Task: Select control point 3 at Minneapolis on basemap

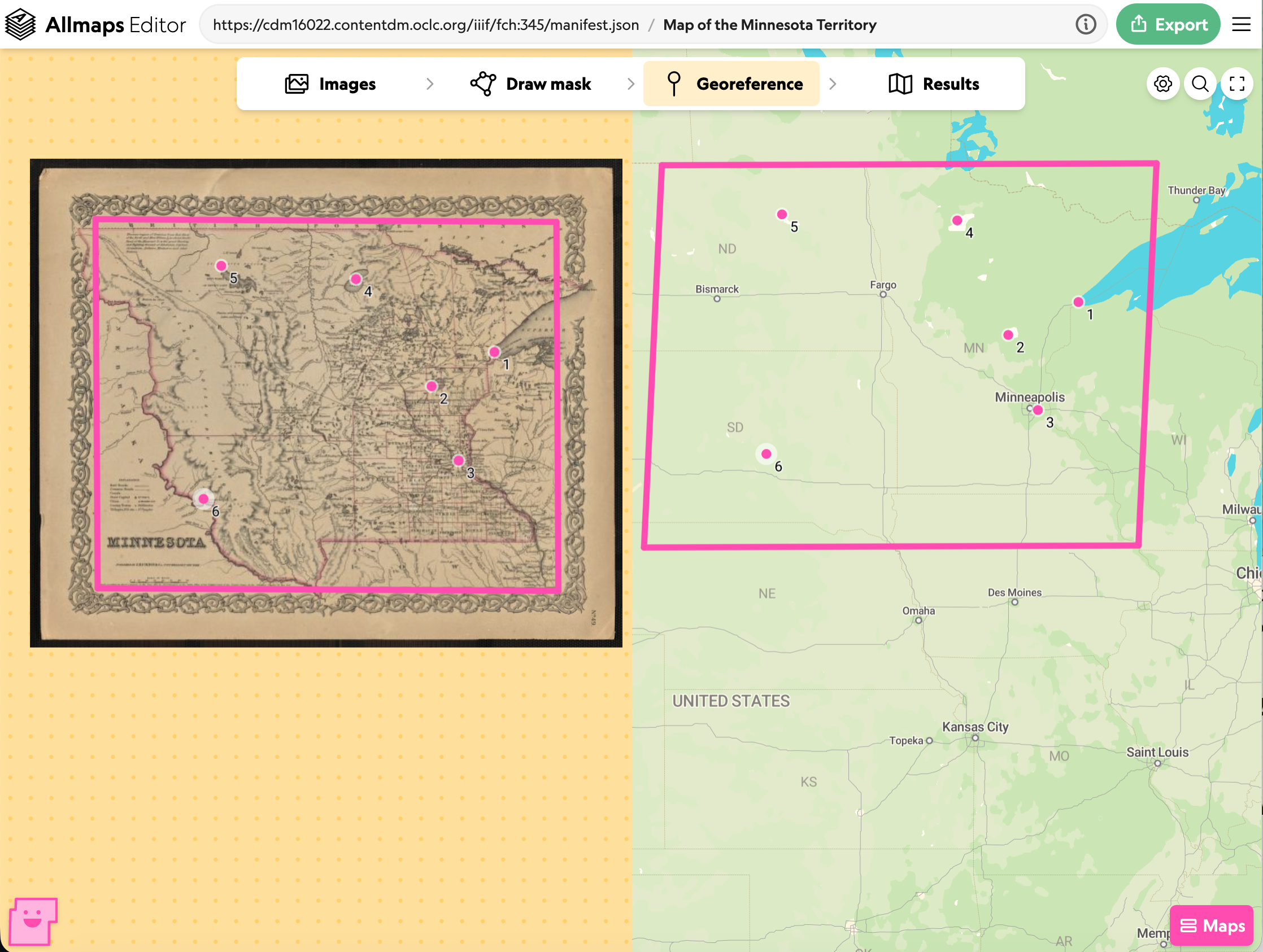Action: point(1038,410)
